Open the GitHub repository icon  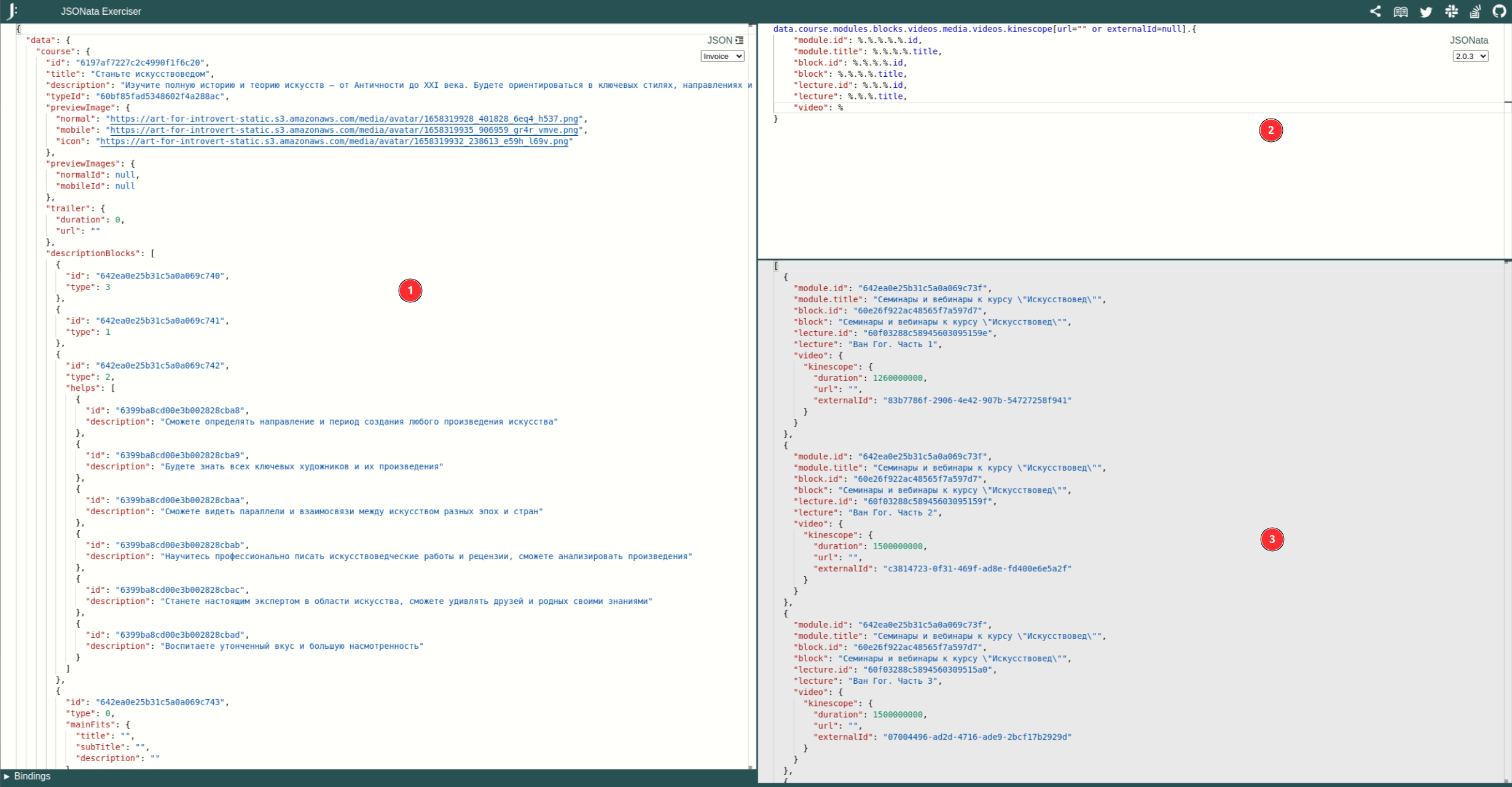[1501, 12]
